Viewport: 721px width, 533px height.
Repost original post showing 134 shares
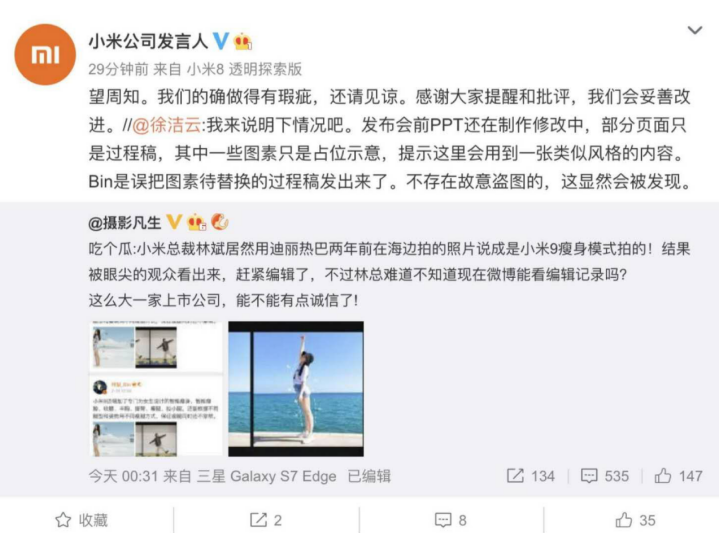531,476
